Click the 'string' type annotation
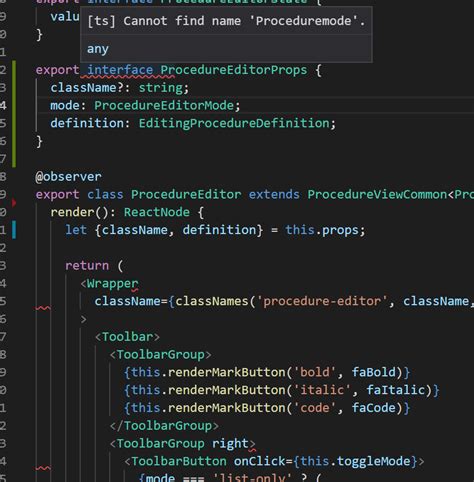The height and width of the screenshot is (482, 474). click(x=161, y=88)
